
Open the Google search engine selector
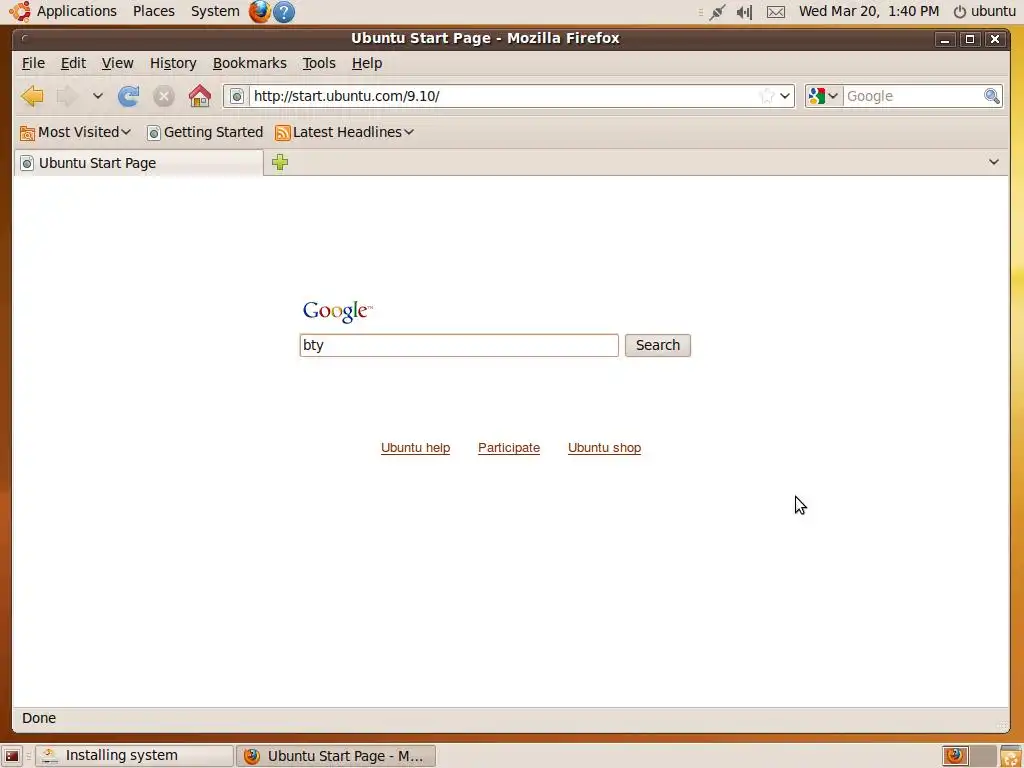[x=824, y=96]
